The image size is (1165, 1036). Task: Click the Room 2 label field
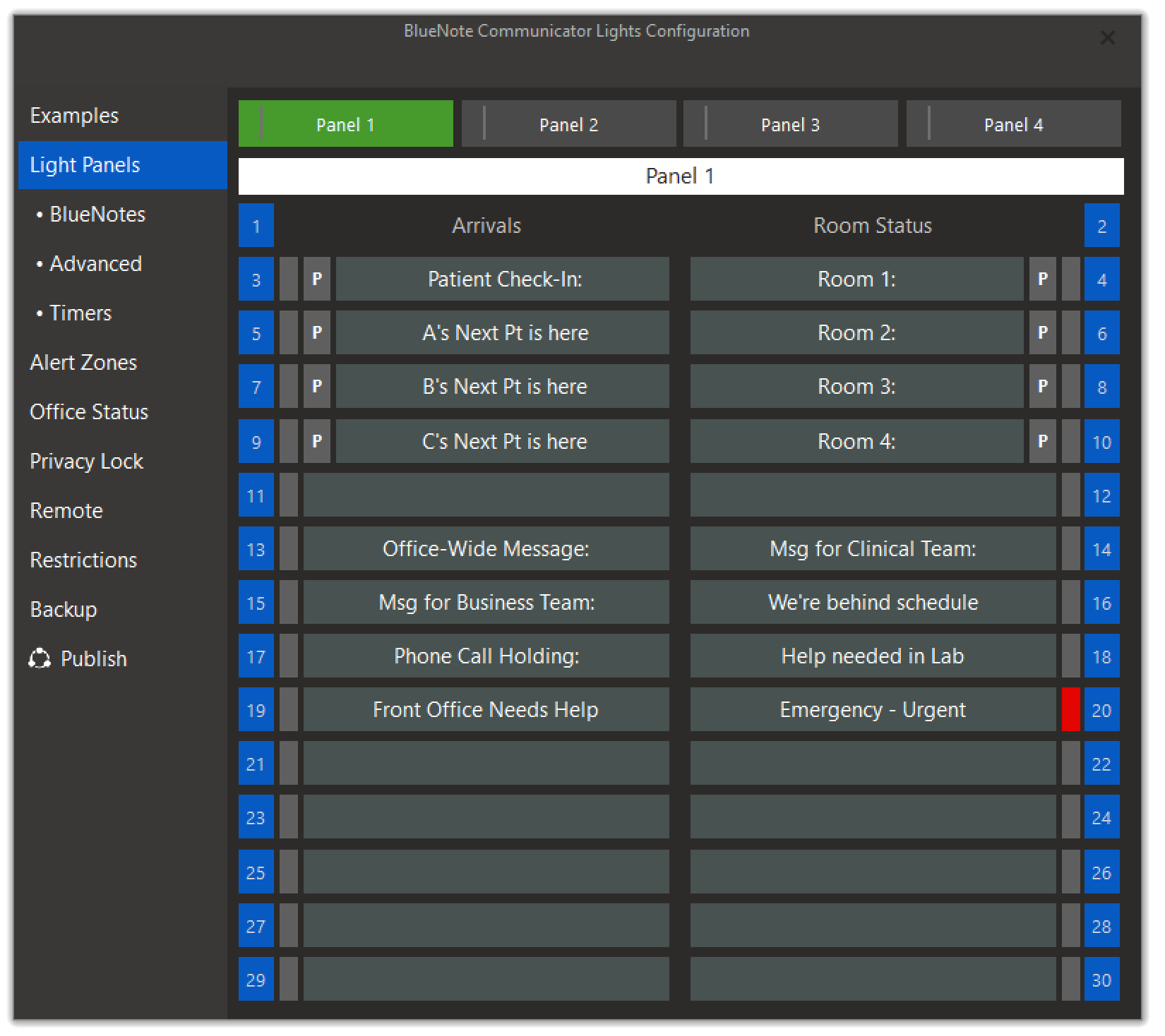pos(857,332)
